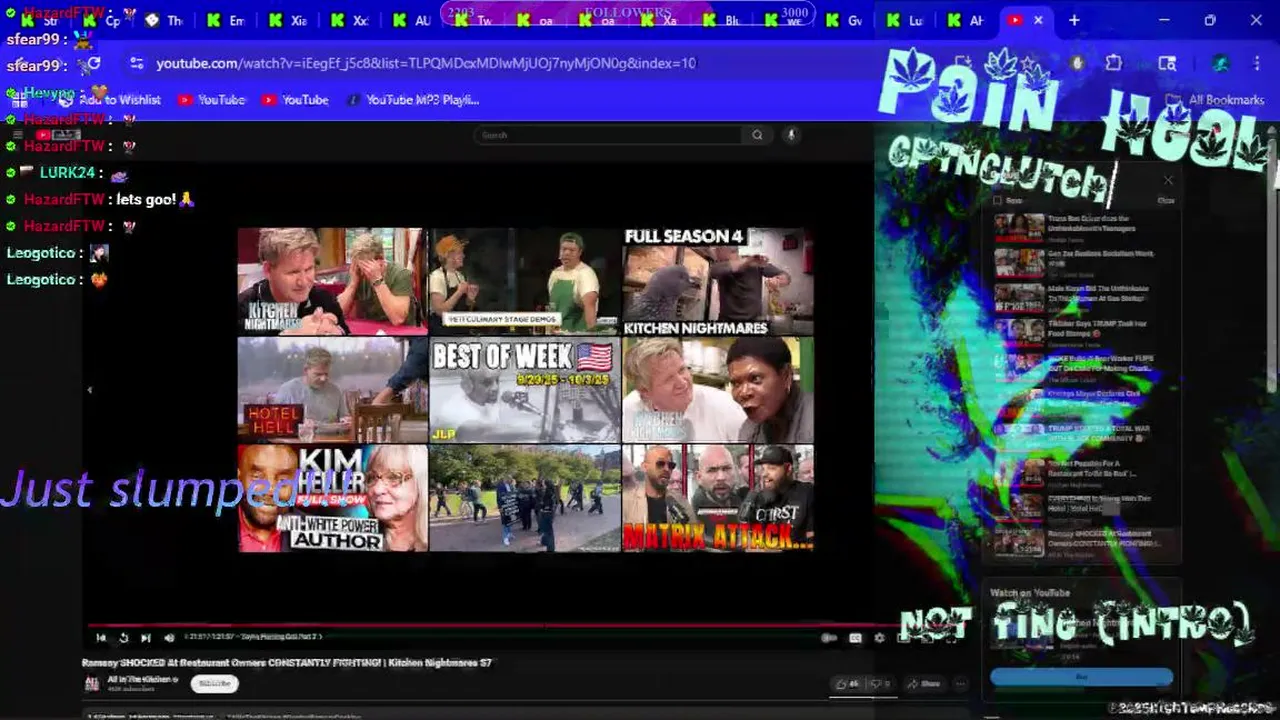1280x720 pixels.
Task: Open first playlist video about Teenagers
Action: pos(1080,228)
